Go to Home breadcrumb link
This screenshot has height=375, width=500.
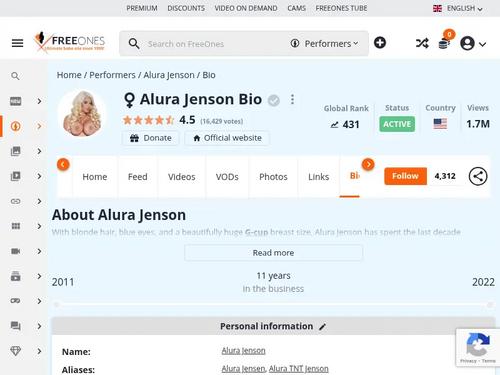coord(69,75)
